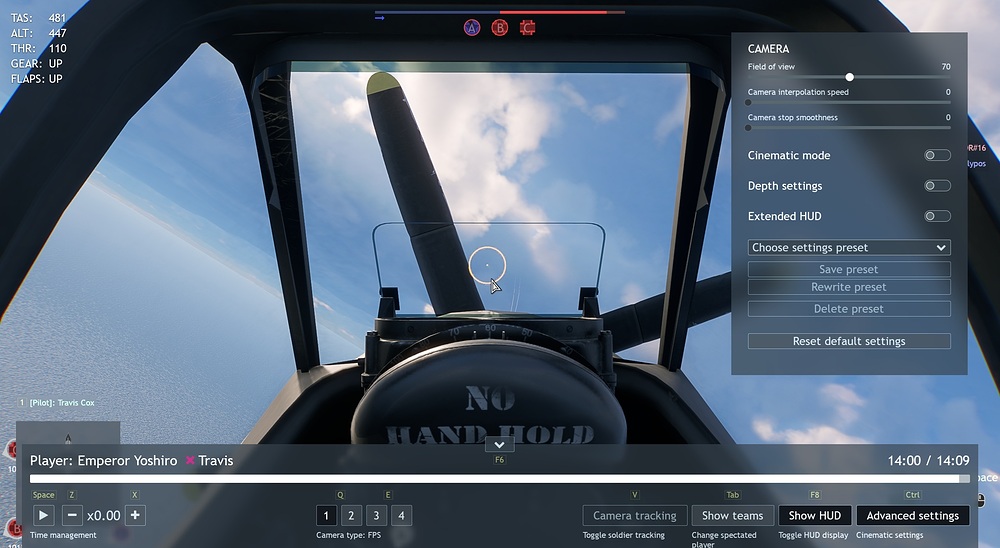Screen dimensions: 1000x548
Task: Decrease replay speed with minus button
Action: [x=72, y=515]
